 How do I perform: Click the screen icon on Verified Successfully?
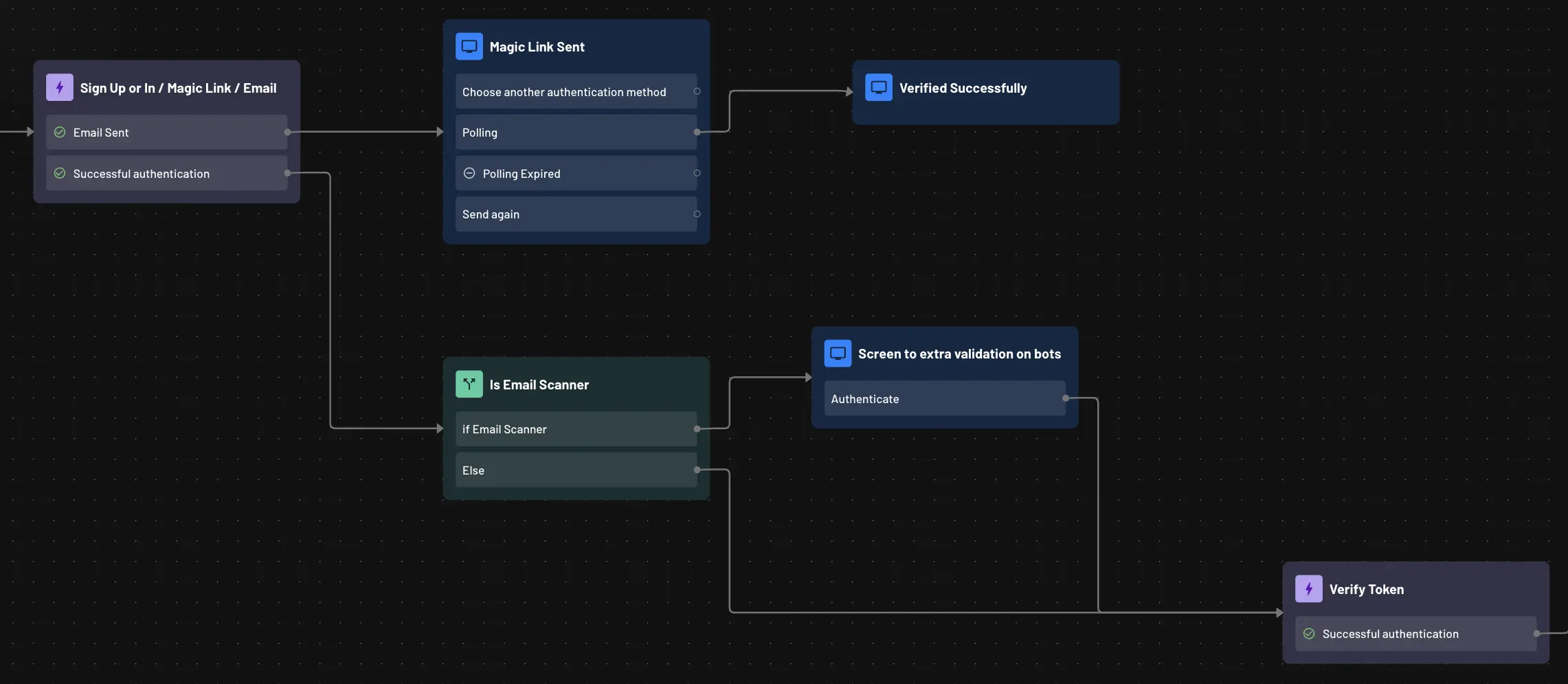point(878,87)
